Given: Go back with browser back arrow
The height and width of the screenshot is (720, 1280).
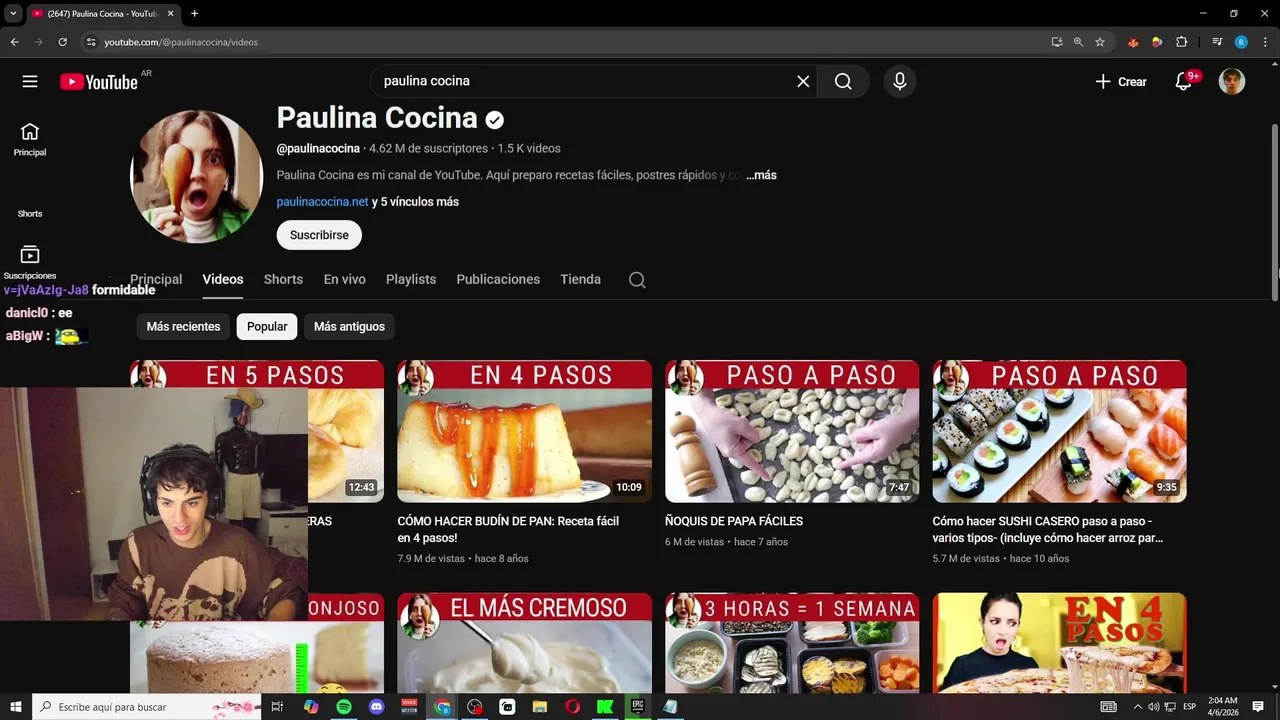Looking at the screenshot, I should [14, 42].
